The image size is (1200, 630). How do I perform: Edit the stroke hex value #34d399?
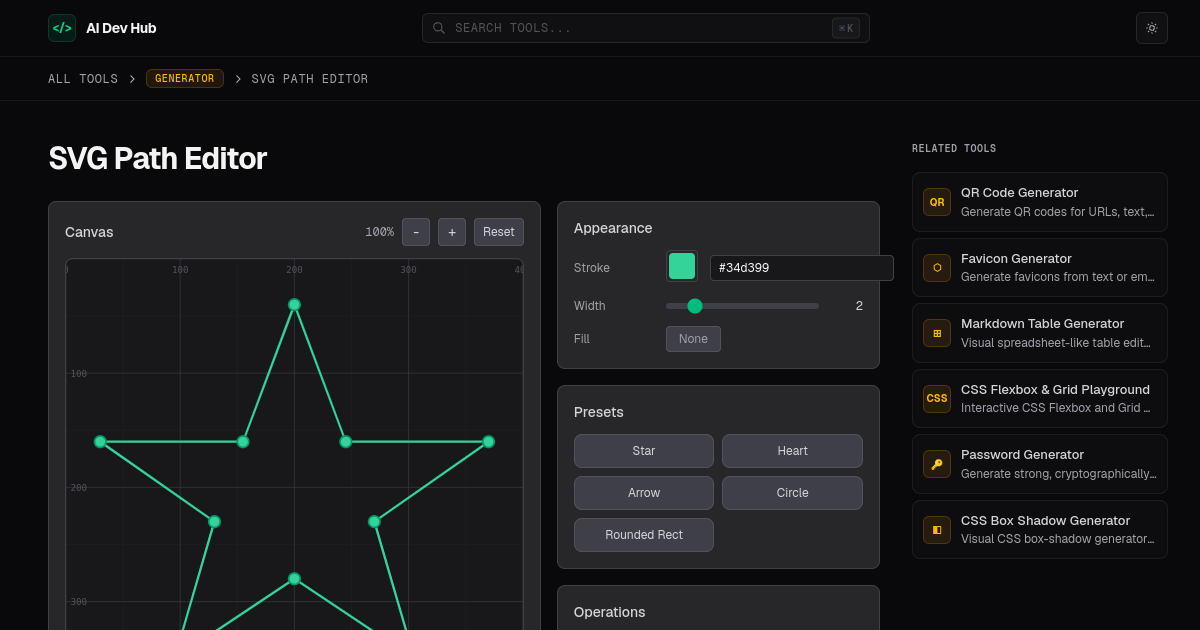click(802, 268)
